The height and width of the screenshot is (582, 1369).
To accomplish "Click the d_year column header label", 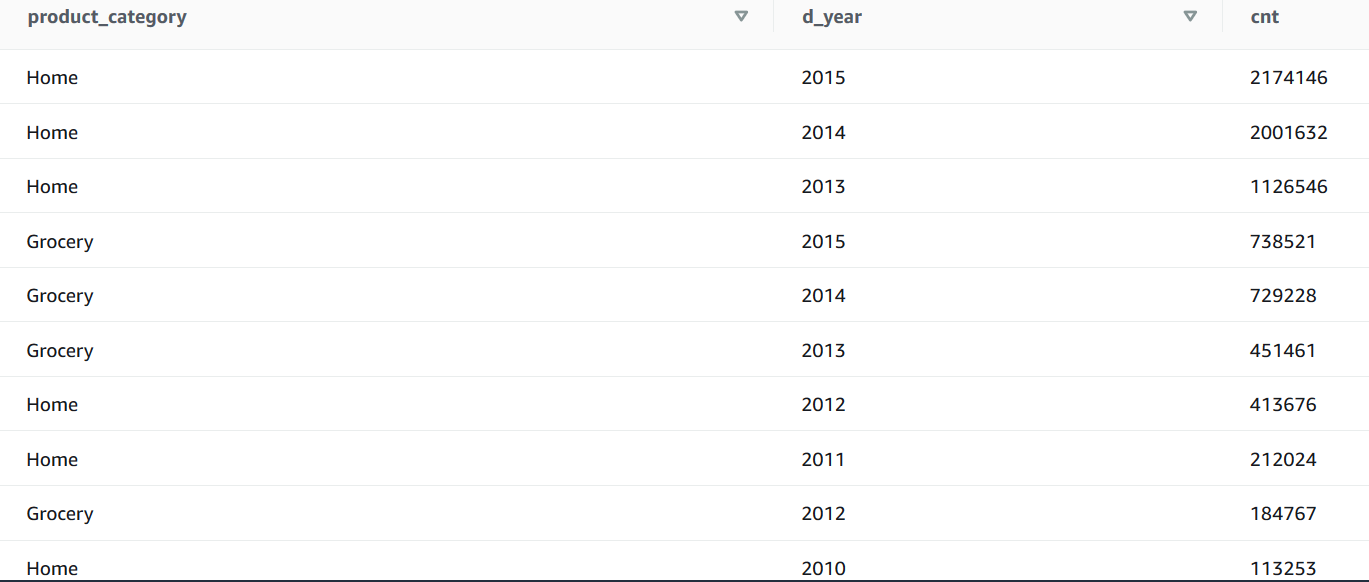I will pyautogui.click(x=832, y=17).
